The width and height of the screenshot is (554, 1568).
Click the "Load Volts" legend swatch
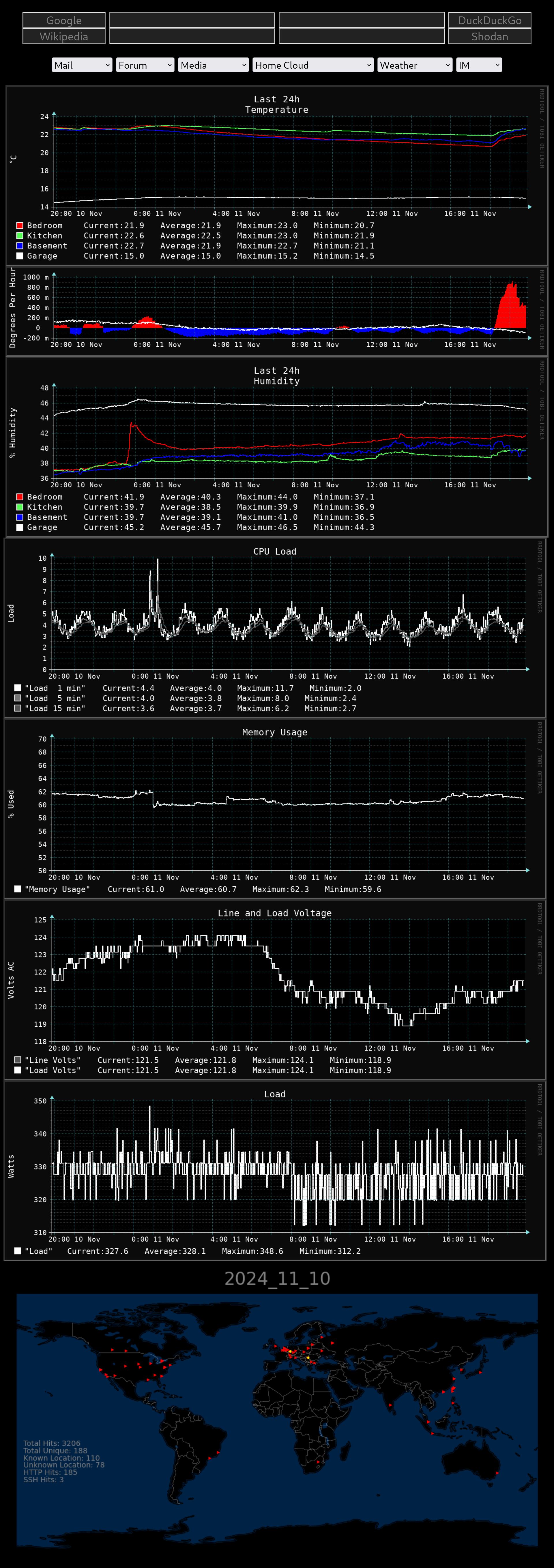(18, 1070)
